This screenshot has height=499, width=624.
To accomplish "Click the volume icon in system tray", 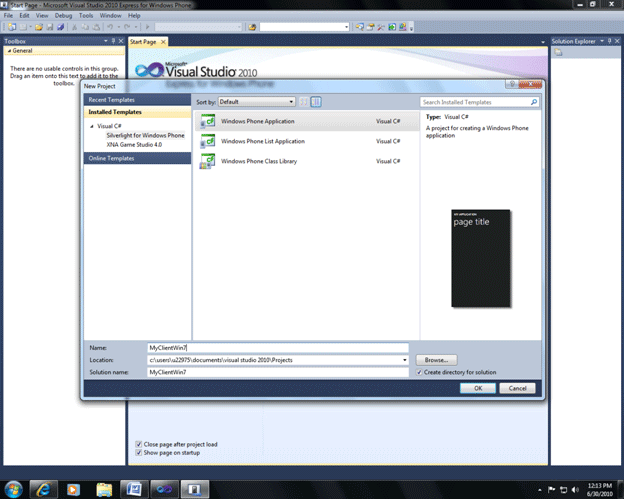I will pos(575,489).
